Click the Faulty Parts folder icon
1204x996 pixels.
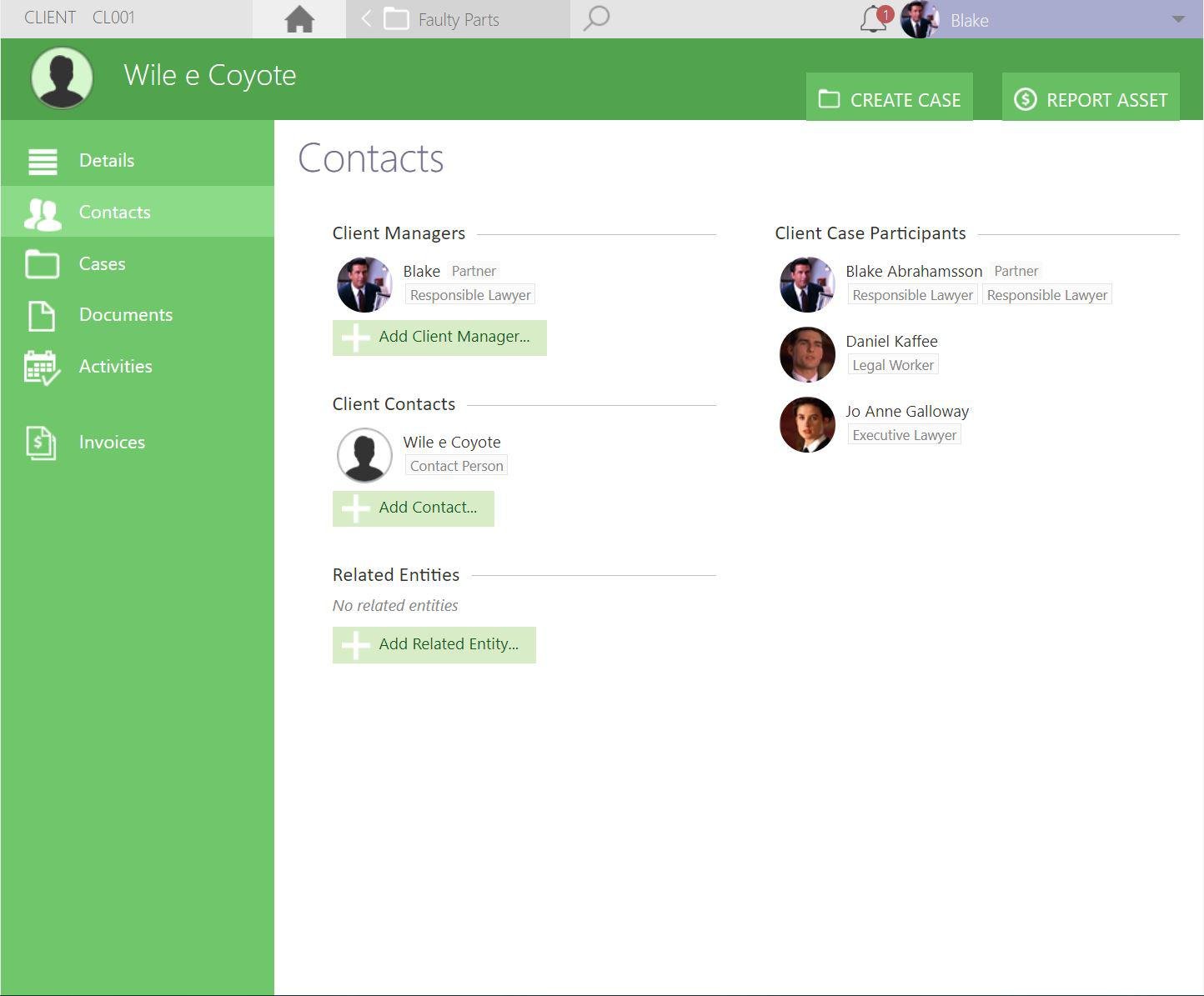tap(396, 19)
